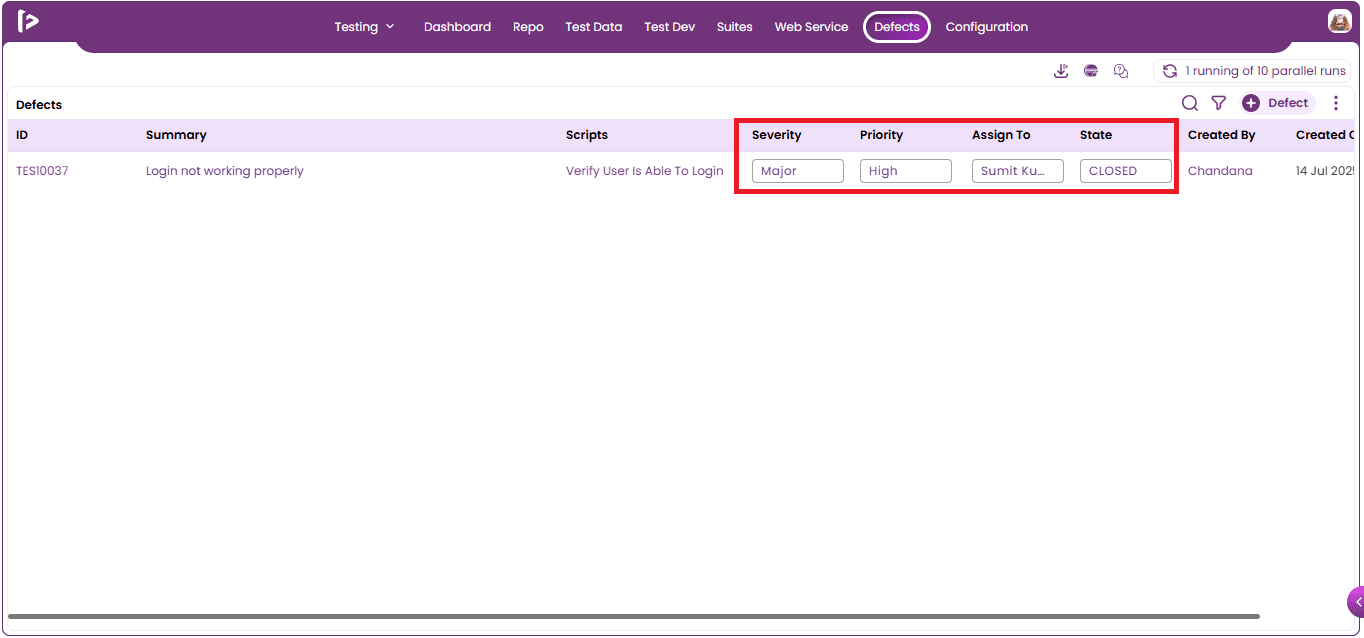The width and height of the screenshot is (1364, 638).
Task: Open the State dropdown showing CLOSED
Action: tap(1126, 171)
